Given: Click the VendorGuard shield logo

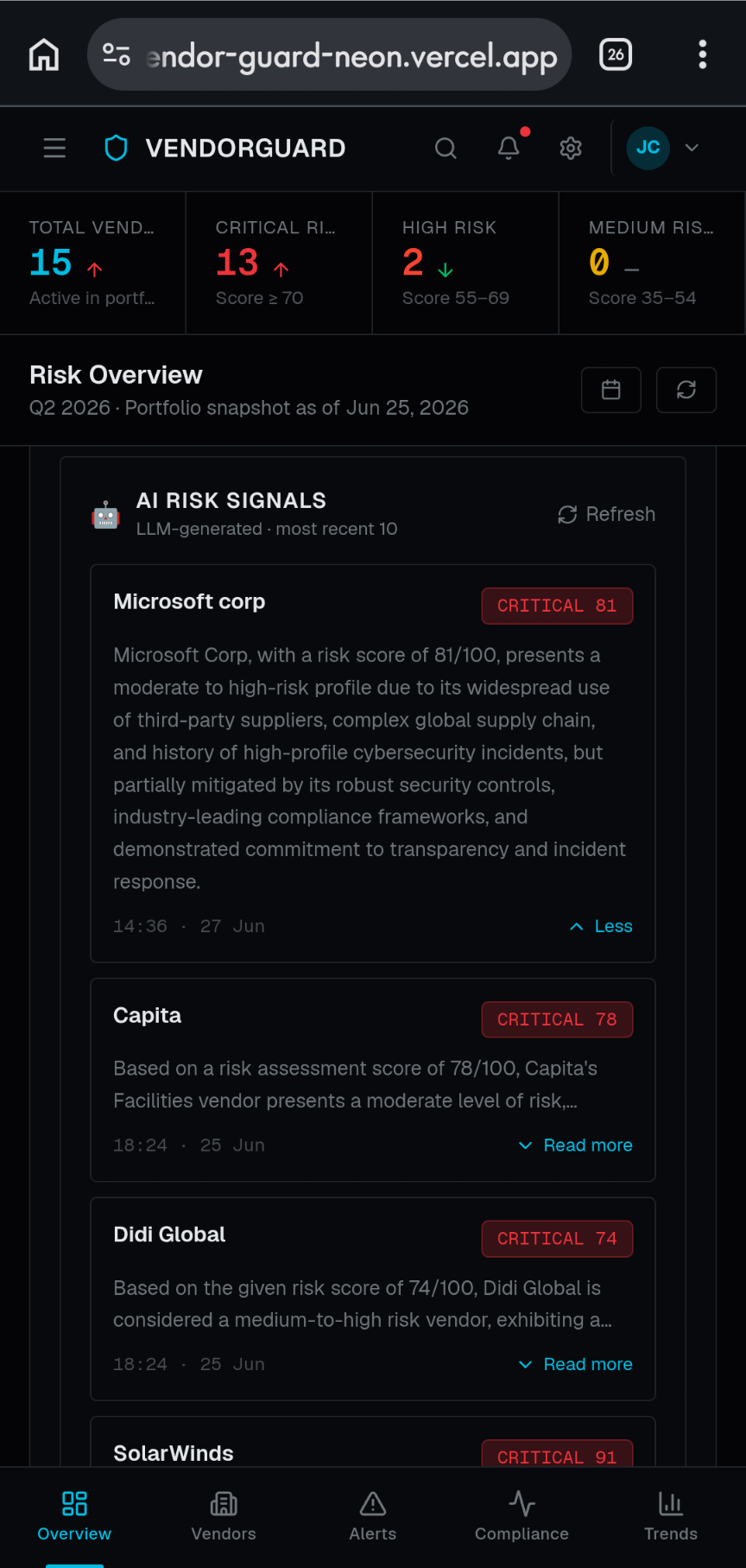Looking at the screenshot, I should point(116,148).
